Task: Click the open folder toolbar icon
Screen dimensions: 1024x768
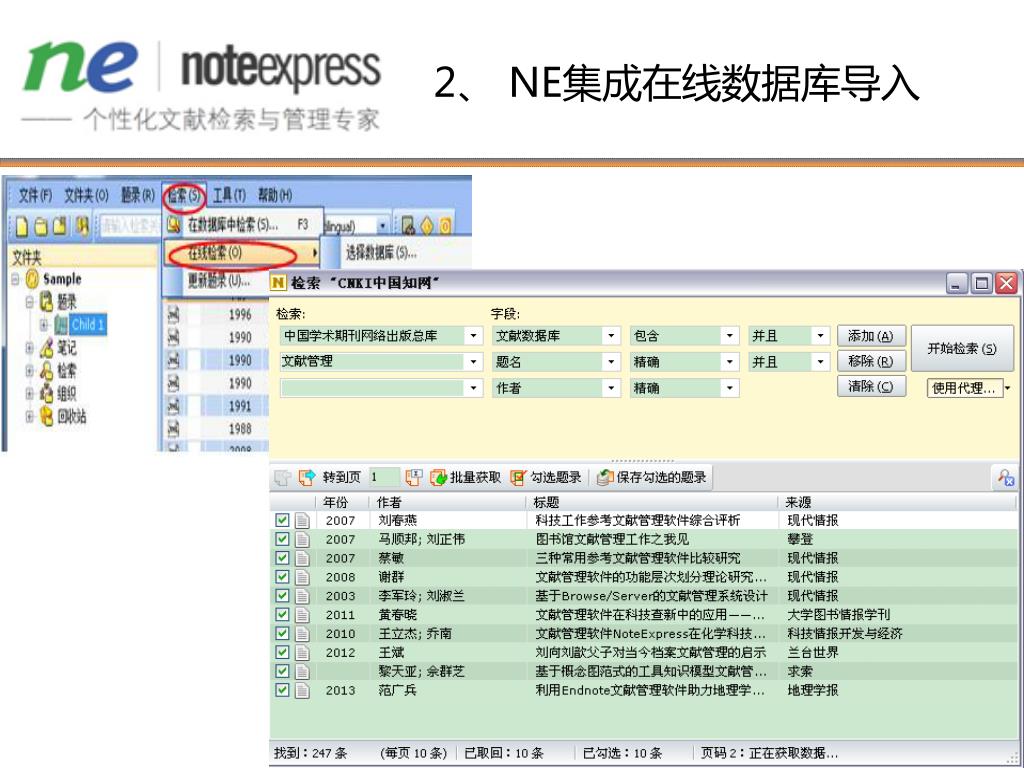Action: click(x=41, y=226)
